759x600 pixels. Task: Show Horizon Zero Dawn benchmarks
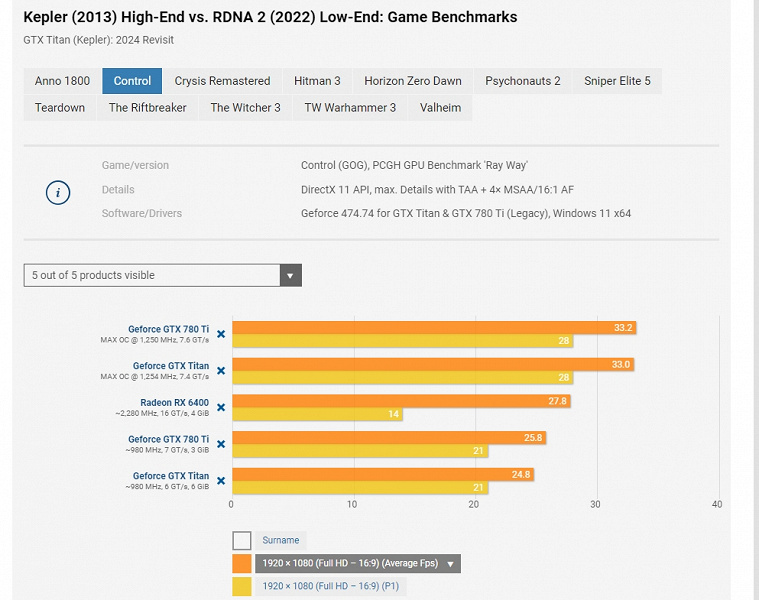click(413, 81)
